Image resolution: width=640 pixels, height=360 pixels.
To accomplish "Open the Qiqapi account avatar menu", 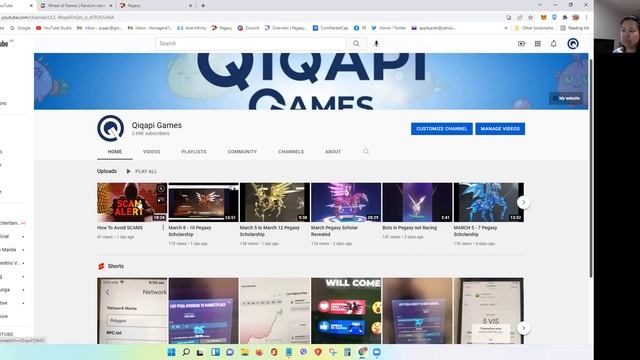I will (573, 44).
